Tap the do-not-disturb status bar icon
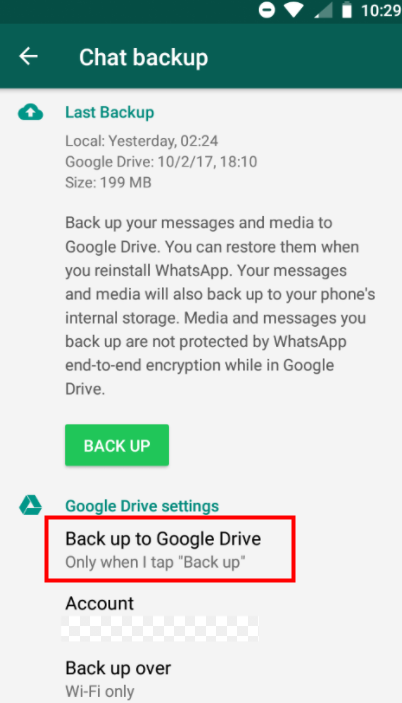 [267, 10]
